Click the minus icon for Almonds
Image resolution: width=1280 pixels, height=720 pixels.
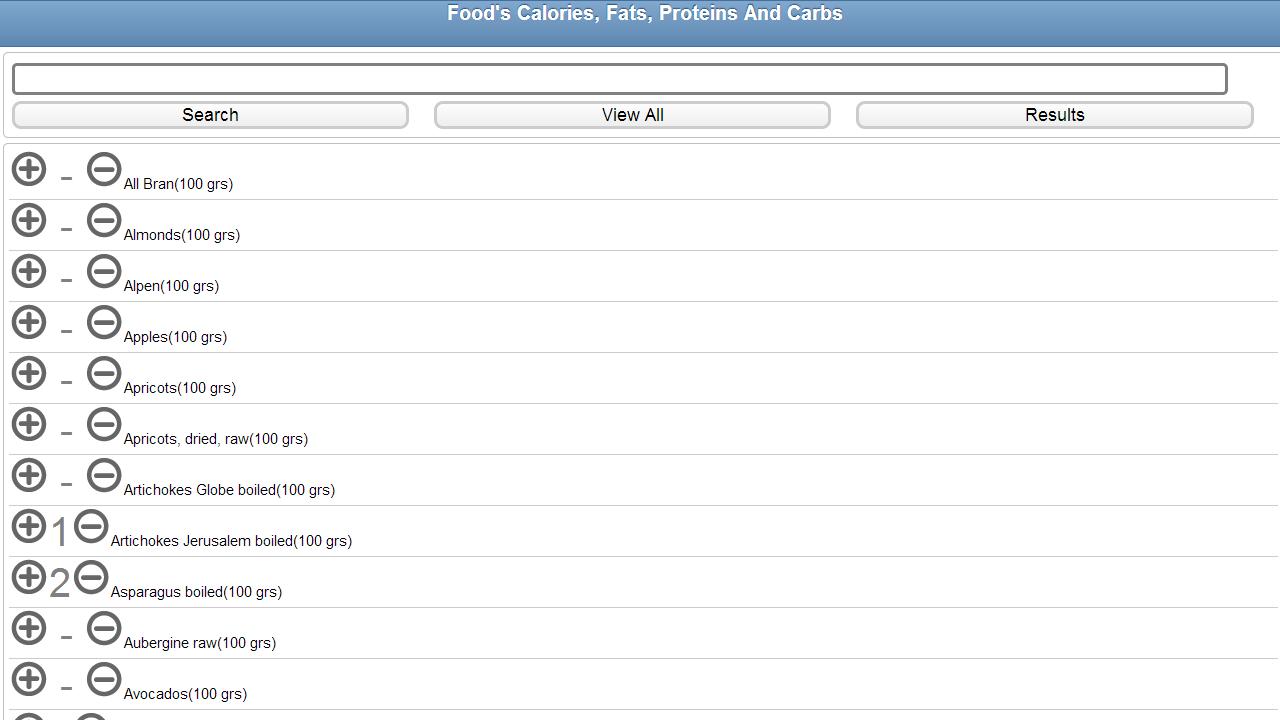[x=104, y=220]
